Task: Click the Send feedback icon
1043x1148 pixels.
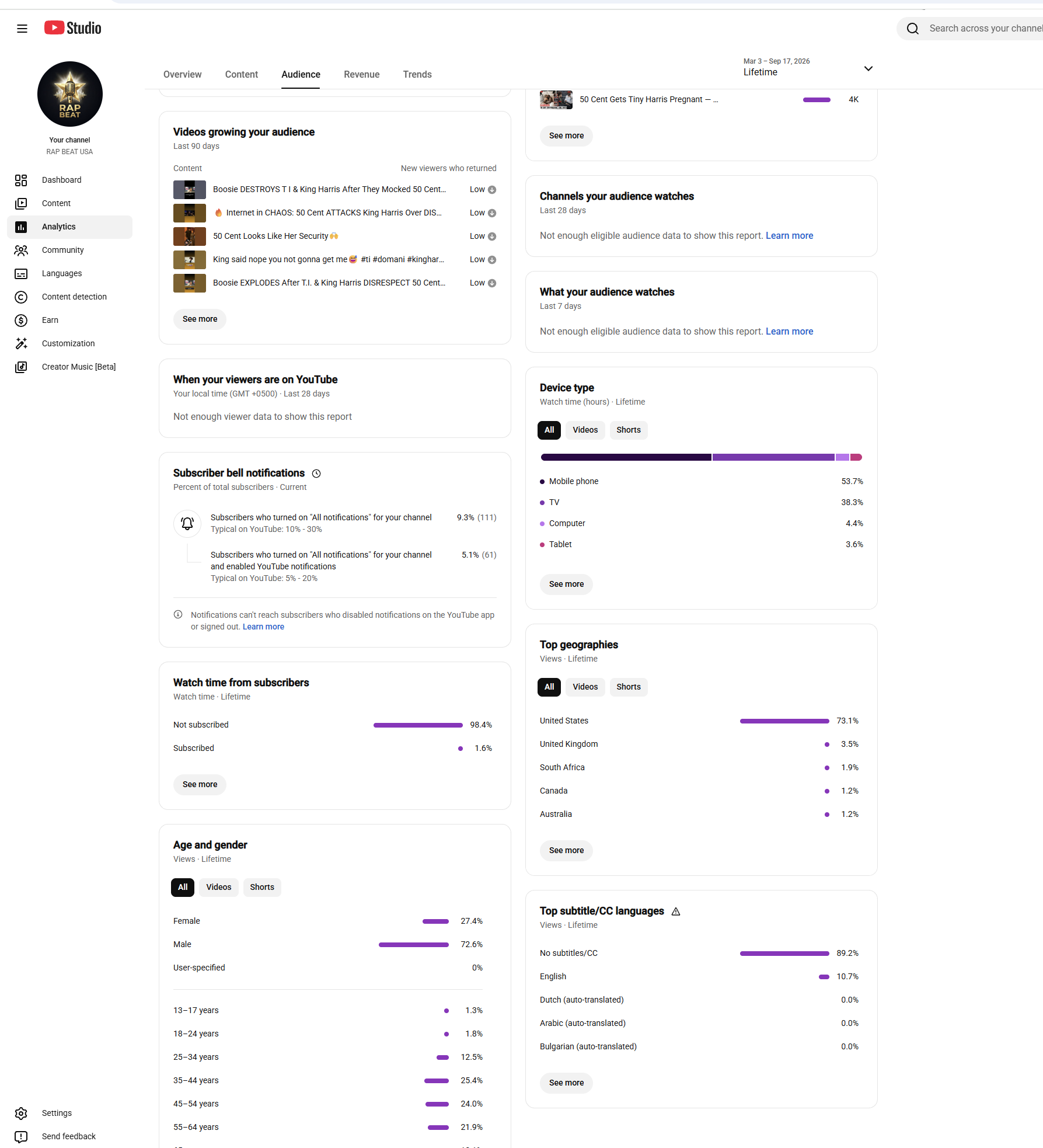Action: coord(21,1136)
